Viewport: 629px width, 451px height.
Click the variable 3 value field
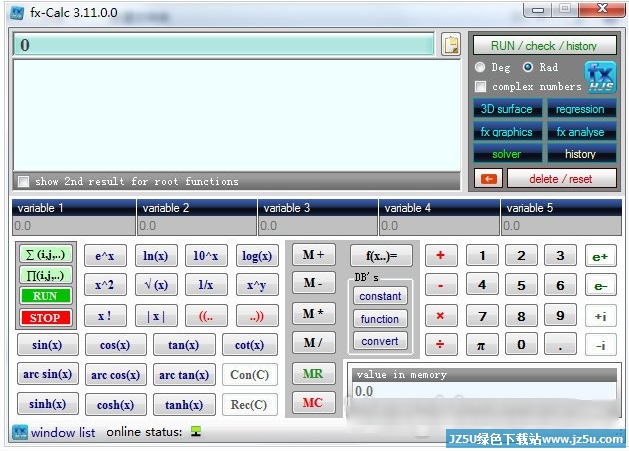pos(318,226)
